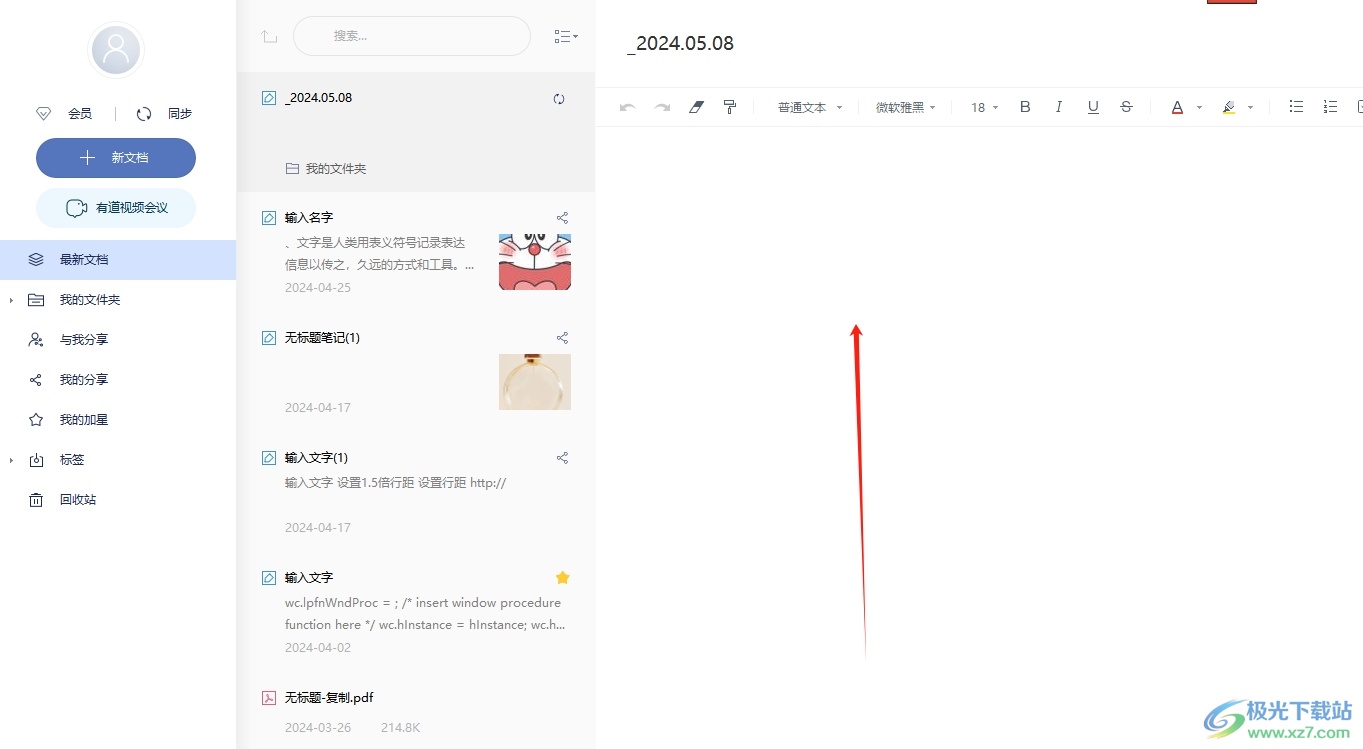The width and height of the screenshot is (1363, 749).
Task: Expand the 标签 tree arrow
Action: click(11, 460)
